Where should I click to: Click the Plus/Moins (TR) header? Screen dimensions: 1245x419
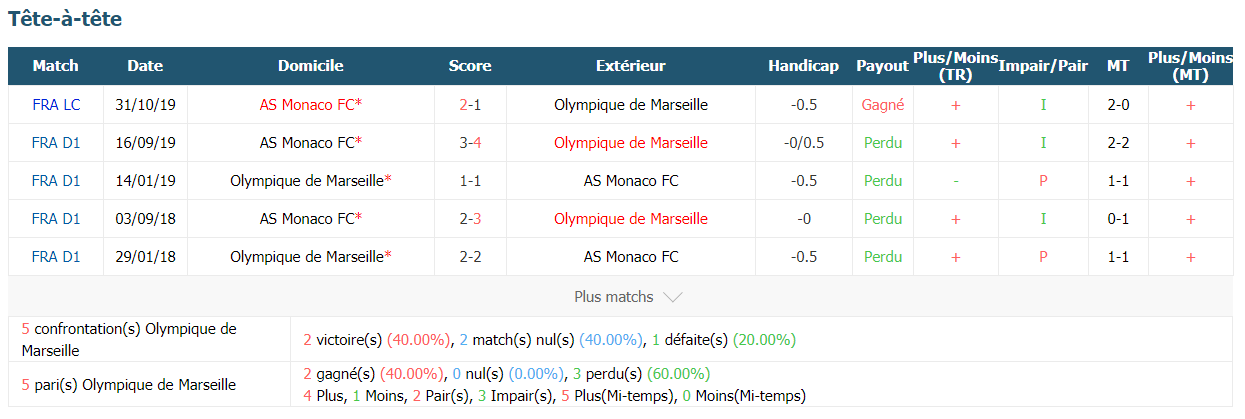click(956, 66)
